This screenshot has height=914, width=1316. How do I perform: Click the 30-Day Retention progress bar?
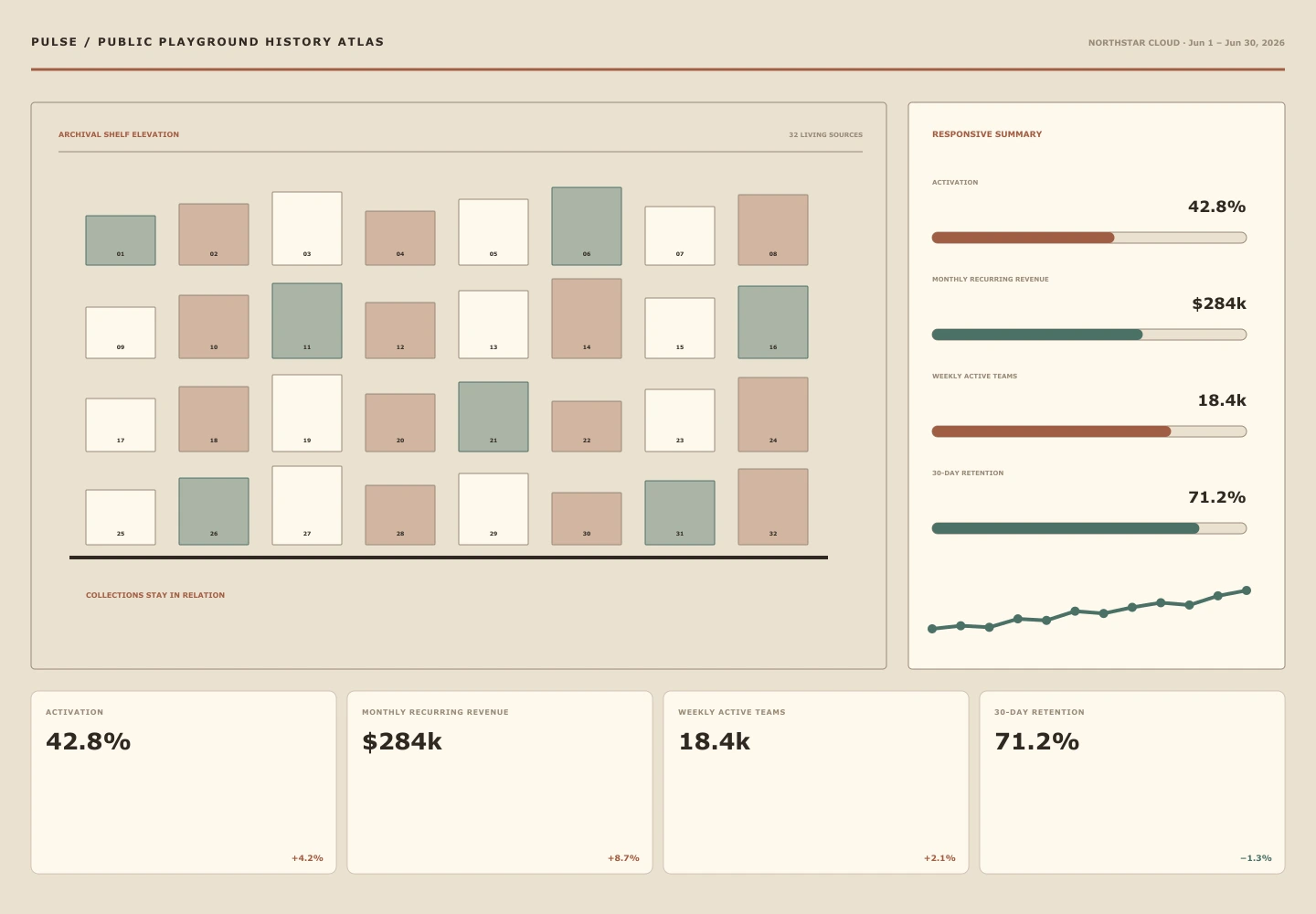(x=1089, y=528)
